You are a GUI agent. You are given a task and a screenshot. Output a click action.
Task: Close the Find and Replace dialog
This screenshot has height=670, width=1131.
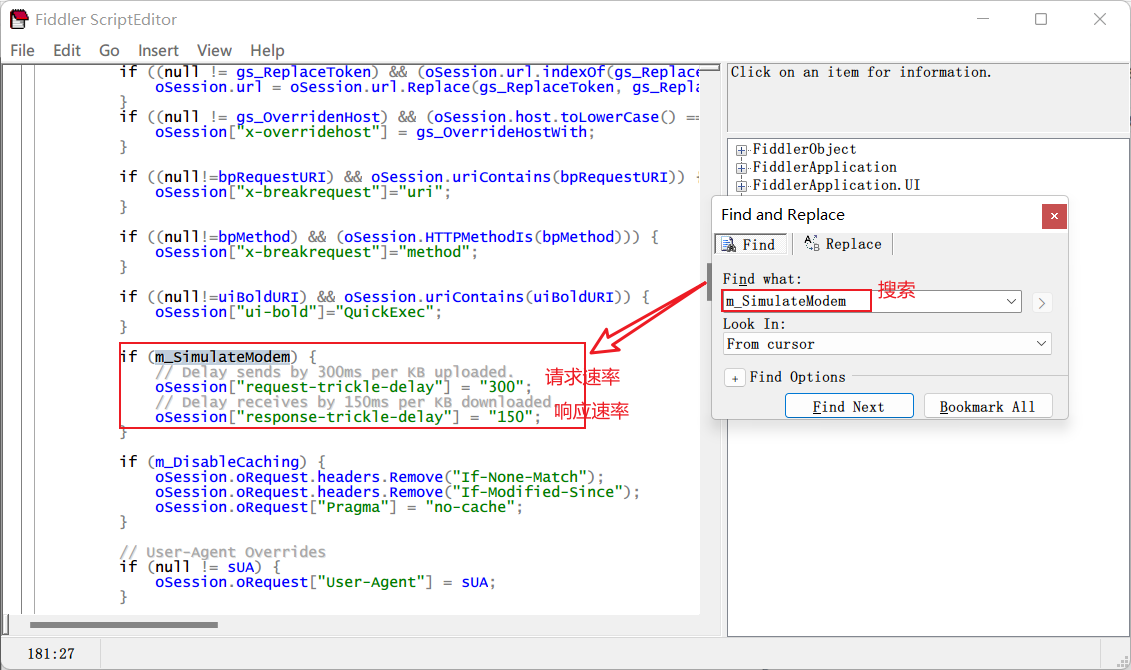click(1053, 215)
